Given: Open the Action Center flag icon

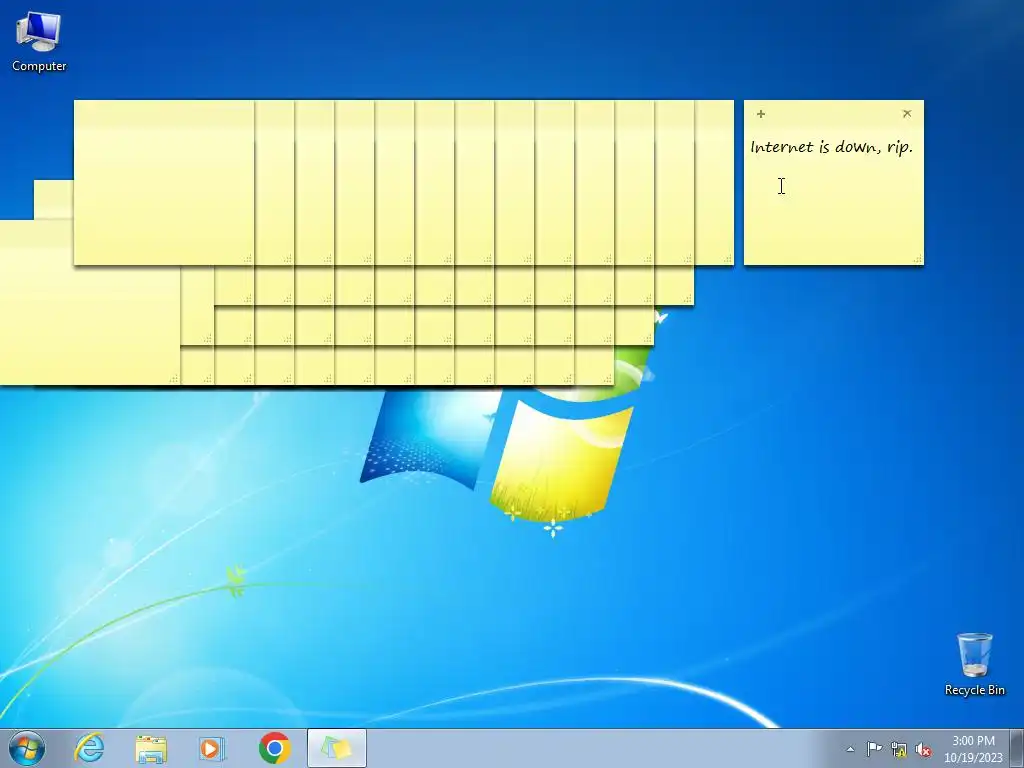Looking at the screenshot, I should (x=874, y=749).
